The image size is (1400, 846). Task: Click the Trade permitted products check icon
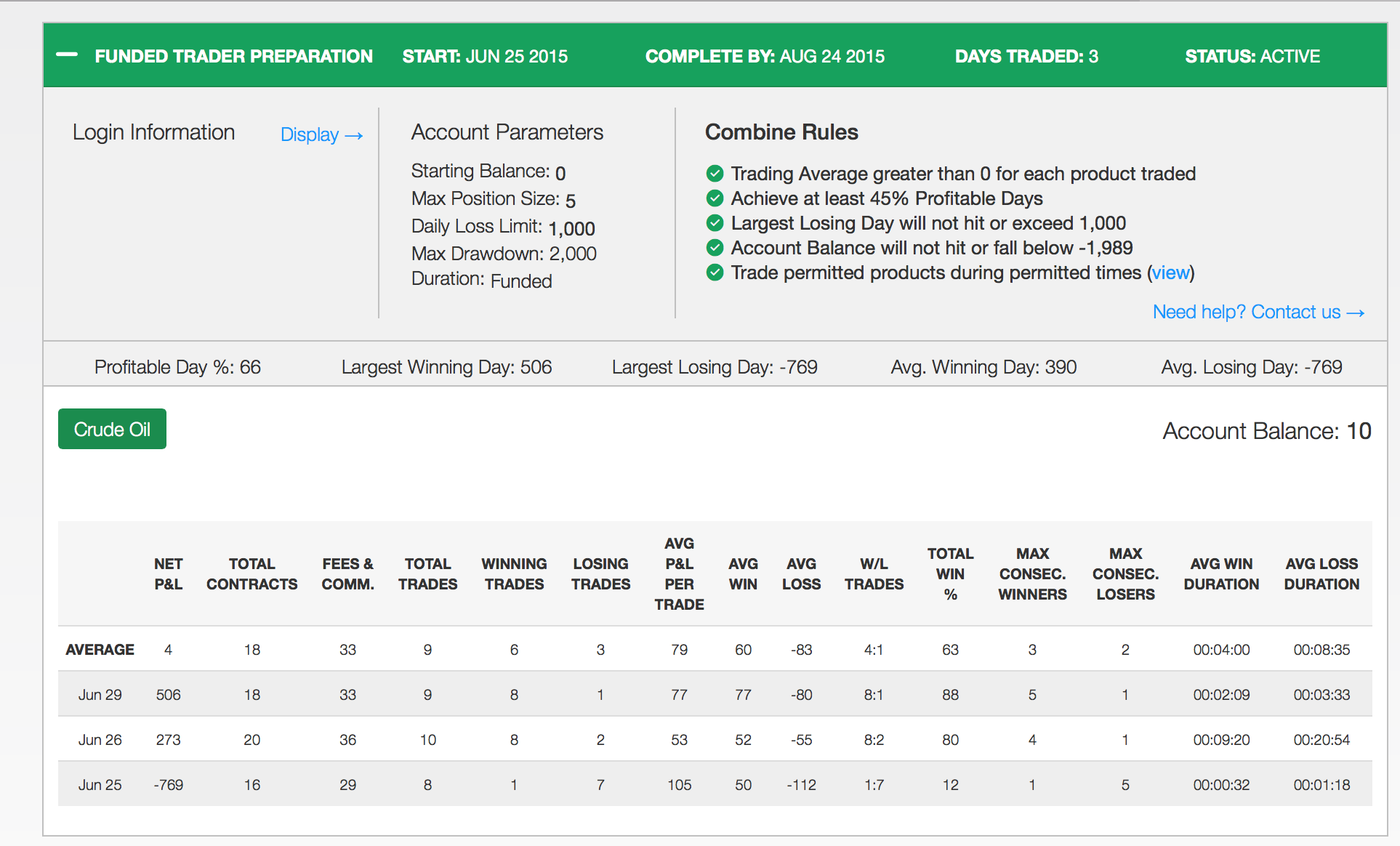pos(715,273)
